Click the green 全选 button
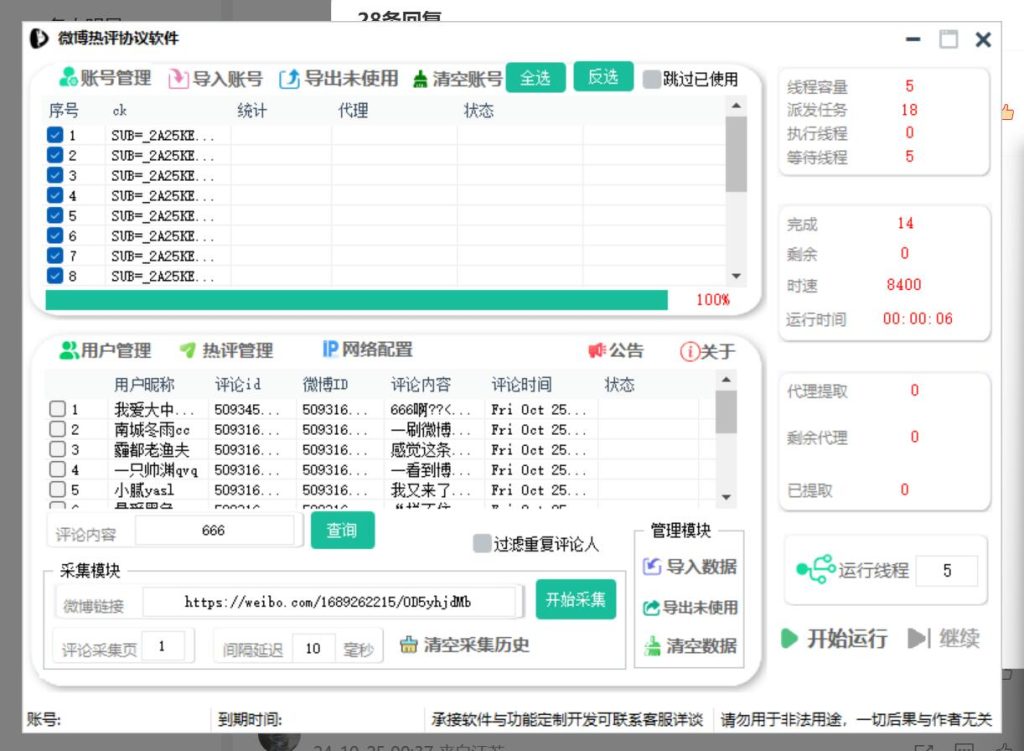 click(535, 78)
